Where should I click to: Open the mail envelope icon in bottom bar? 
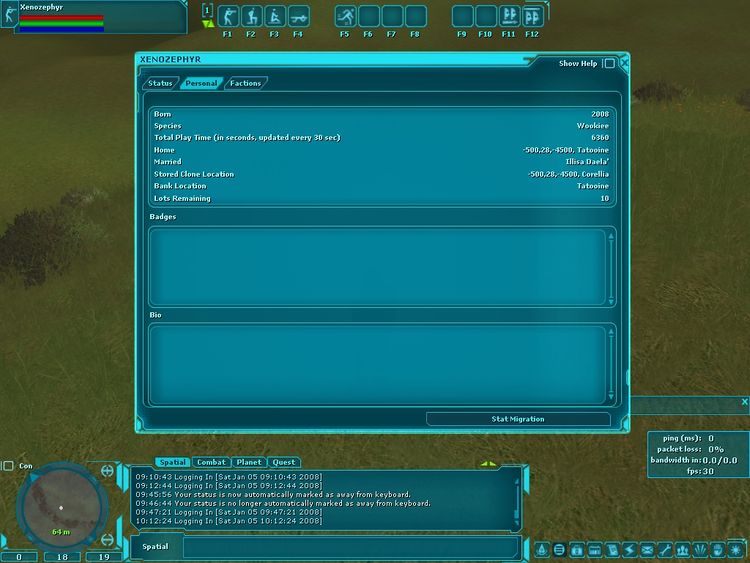click(x=647, y=550)
